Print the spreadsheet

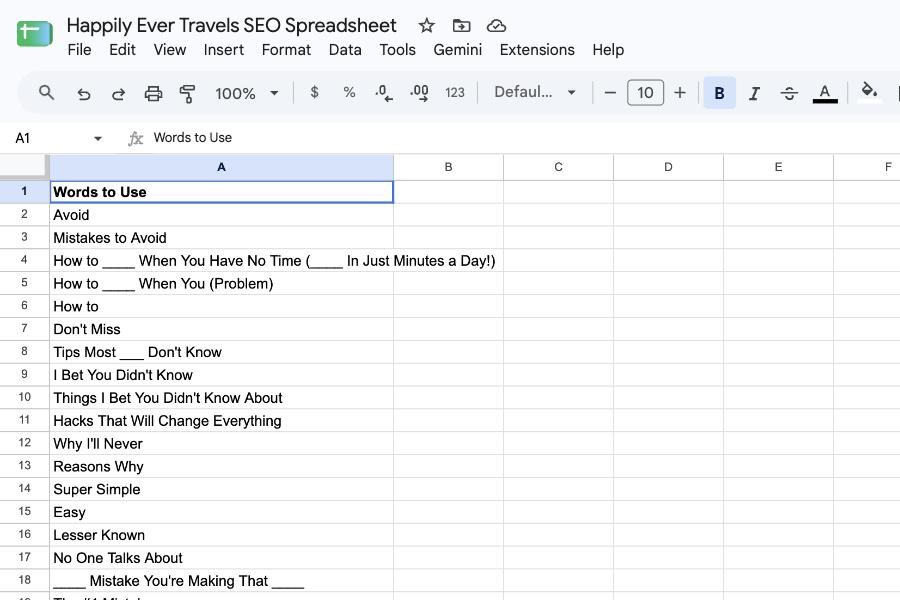pos(153,93)
